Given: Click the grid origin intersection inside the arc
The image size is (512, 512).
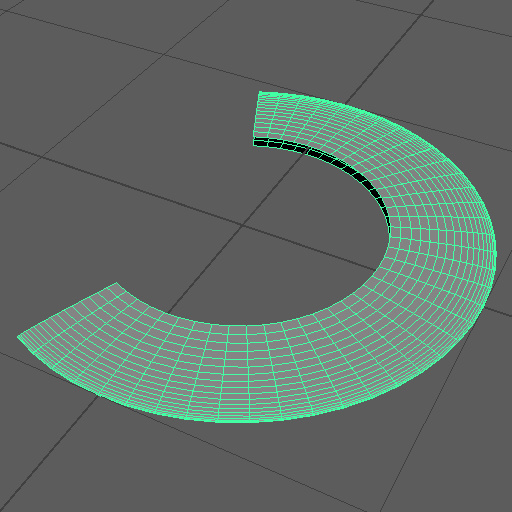Looking at the screenshot, I should click(x=241, y=226).
